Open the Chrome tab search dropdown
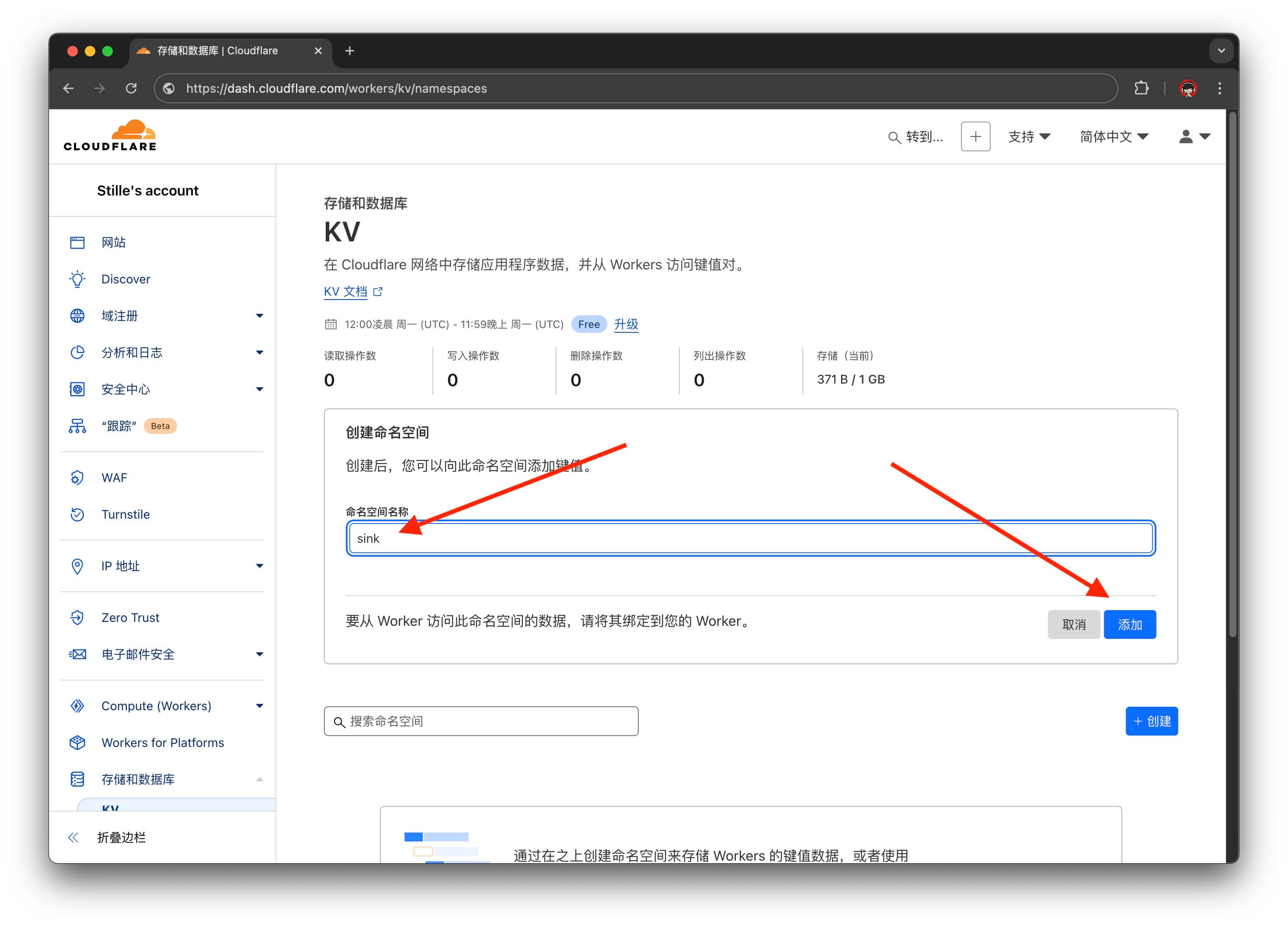The width and height of the screenshot is (1288, 928). (x=1221, y=51)
